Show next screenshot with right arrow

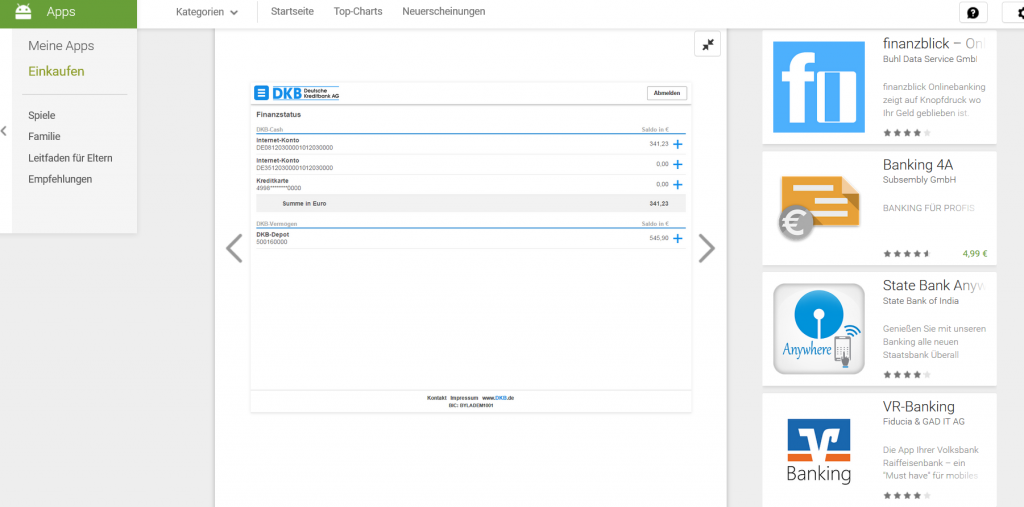point(707,248)
